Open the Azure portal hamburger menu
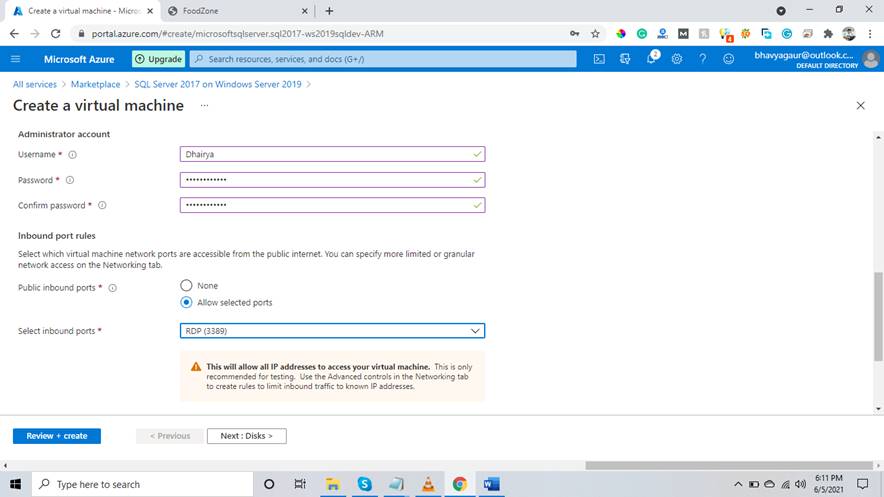884x497 pixels. tap(15, 59)
